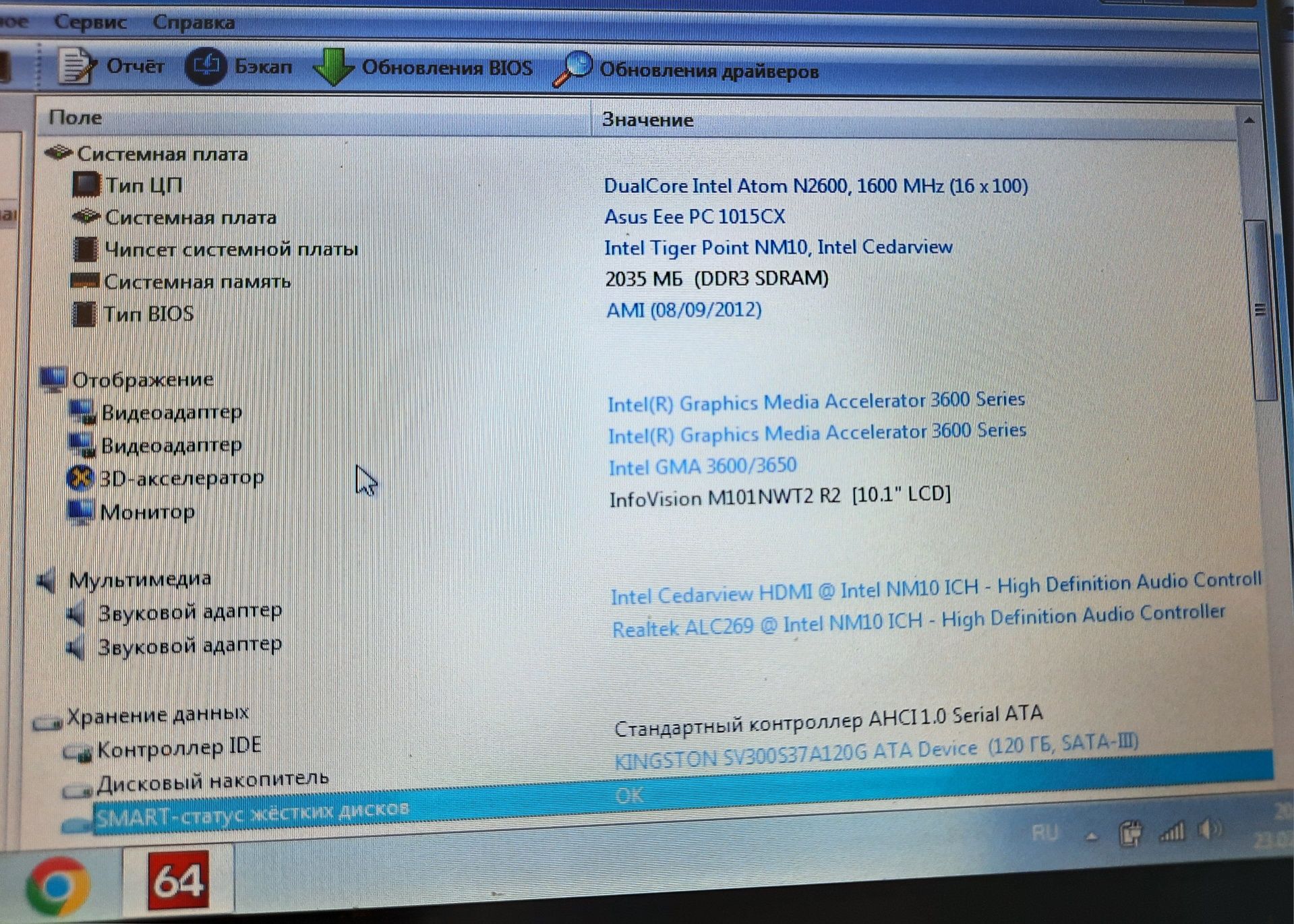This screenshot has width=1294, height=924.
Task: Click the Системная память icon
Action: (x=85, y=280)
